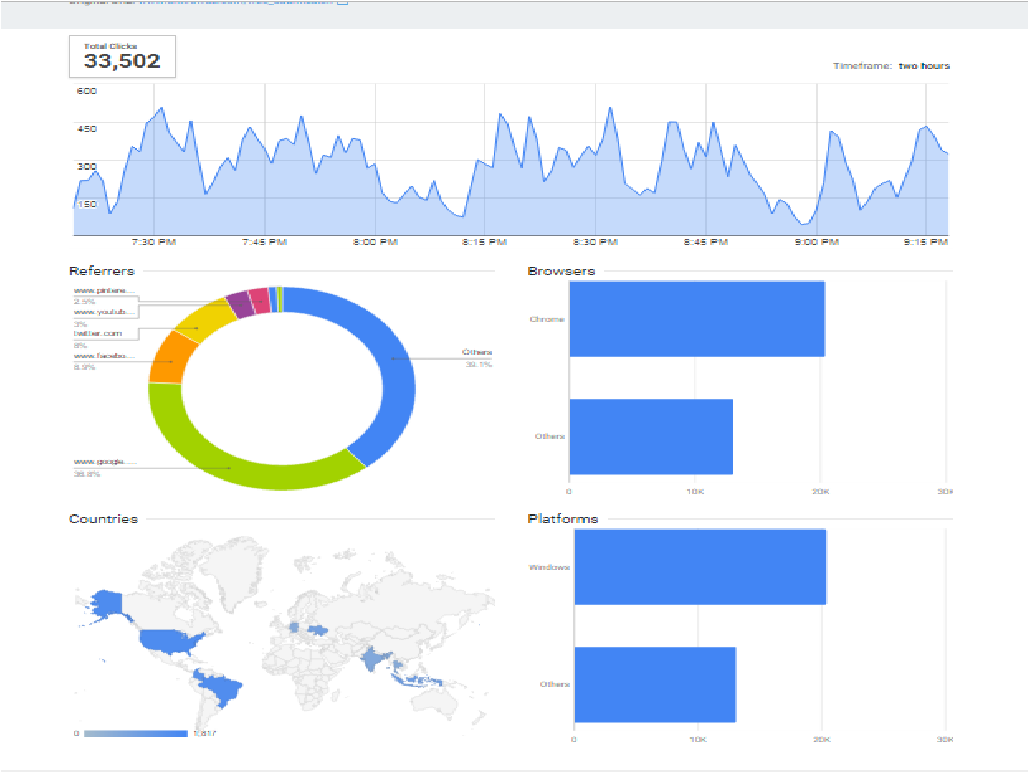The image size is (1028, 772).
Task: Click the Countries section header
Action: pos(103,519)
